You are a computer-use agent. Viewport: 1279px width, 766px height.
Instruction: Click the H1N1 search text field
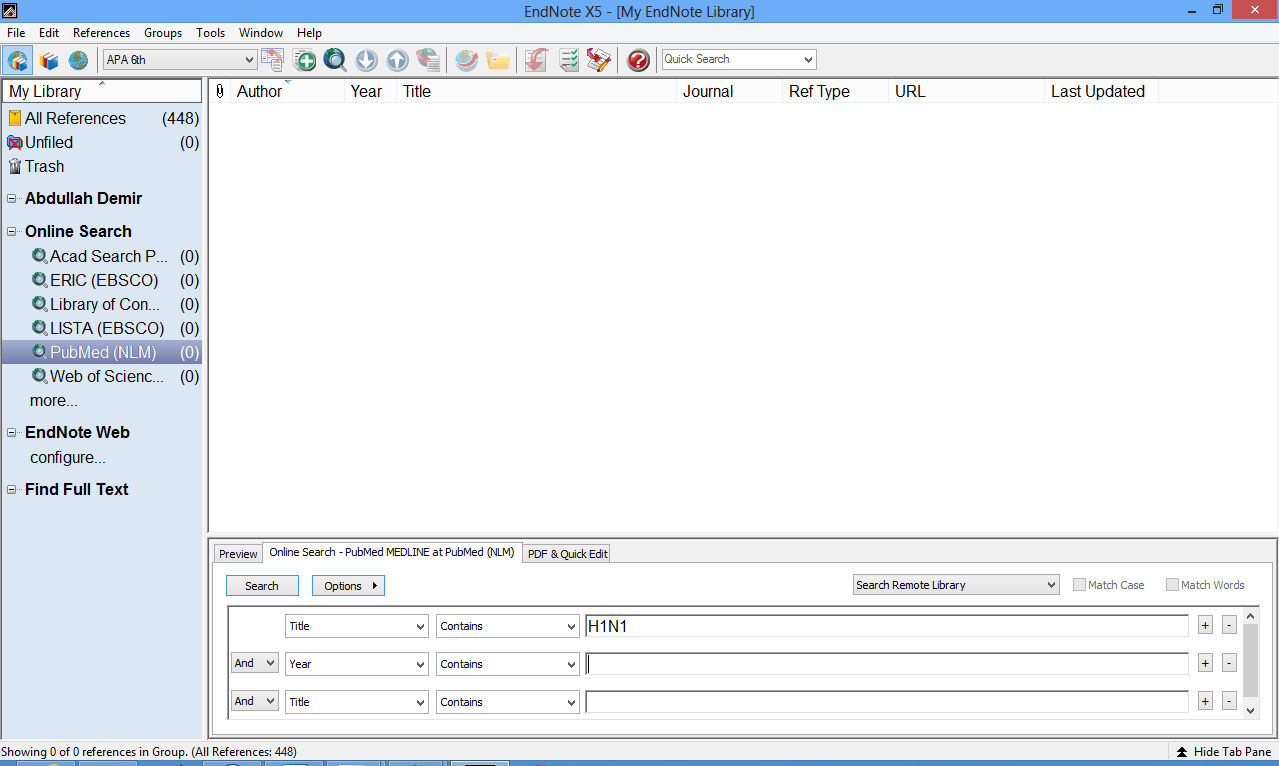tap(887, 626)
